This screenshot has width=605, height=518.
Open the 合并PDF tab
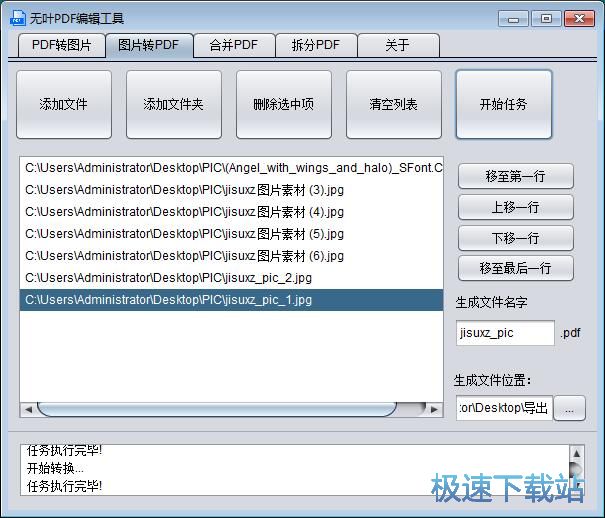pyautogui.click(x=234, y=46)
